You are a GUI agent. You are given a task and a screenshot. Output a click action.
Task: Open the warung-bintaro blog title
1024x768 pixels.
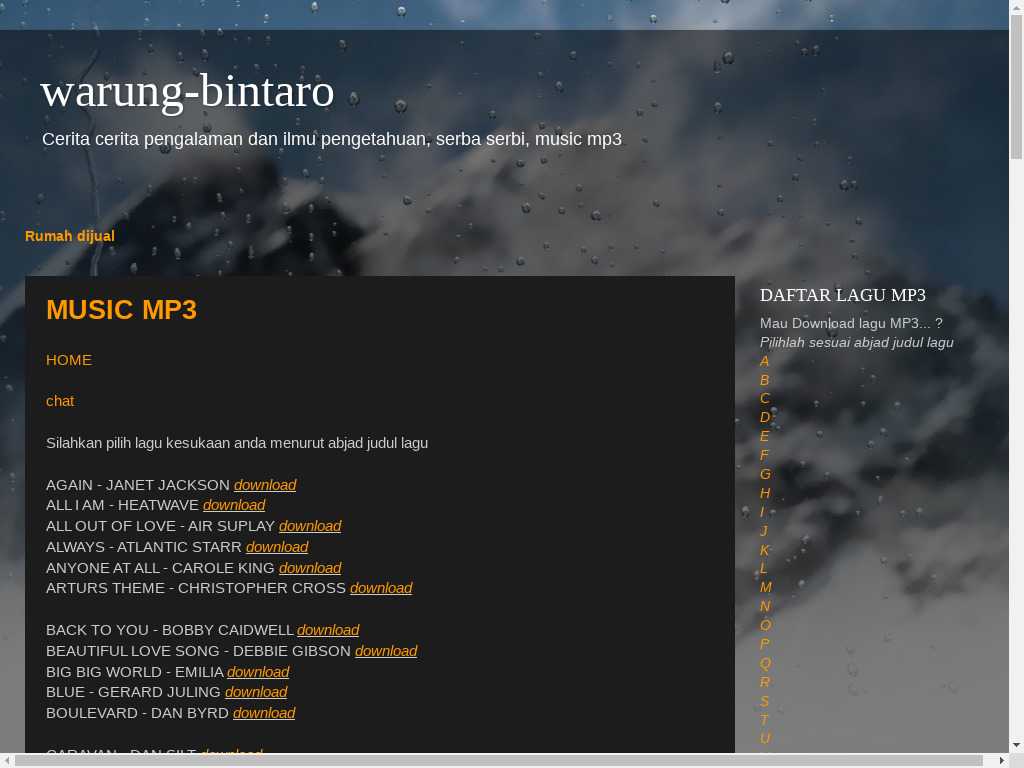coord(187,91)
